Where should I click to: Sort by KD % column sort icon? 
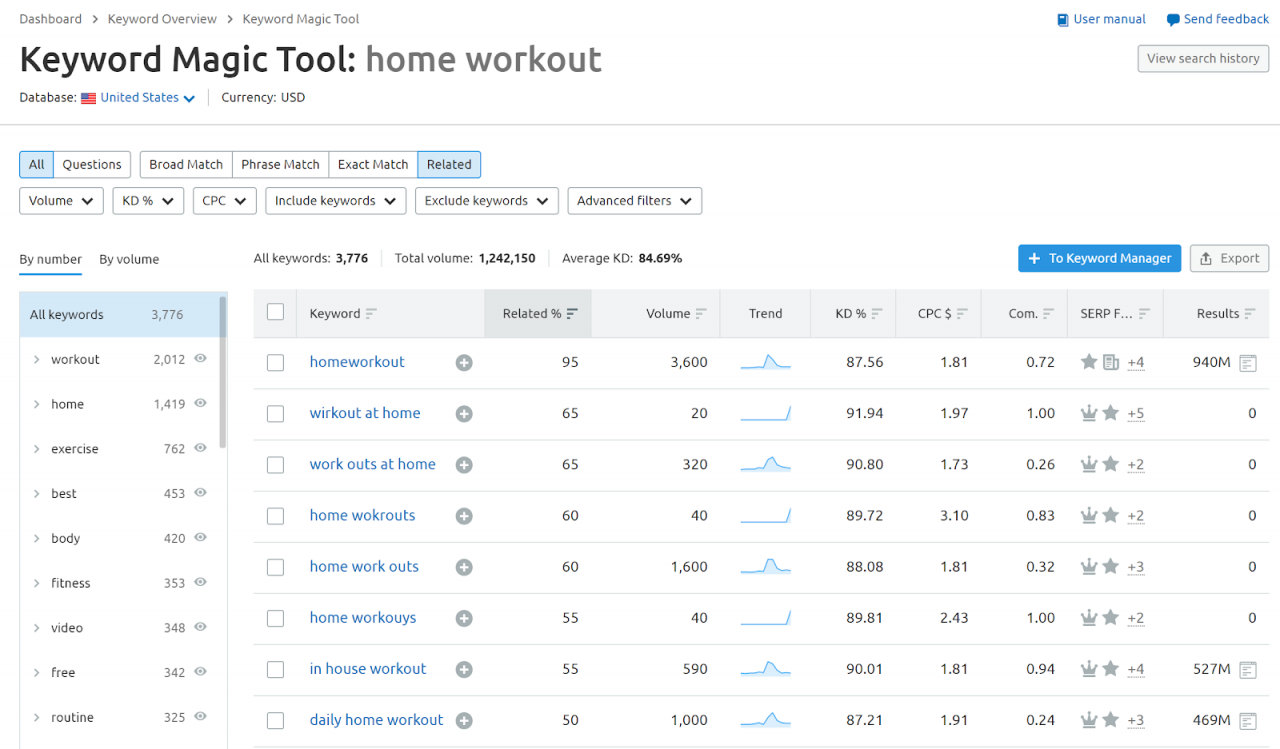[877, 314]
